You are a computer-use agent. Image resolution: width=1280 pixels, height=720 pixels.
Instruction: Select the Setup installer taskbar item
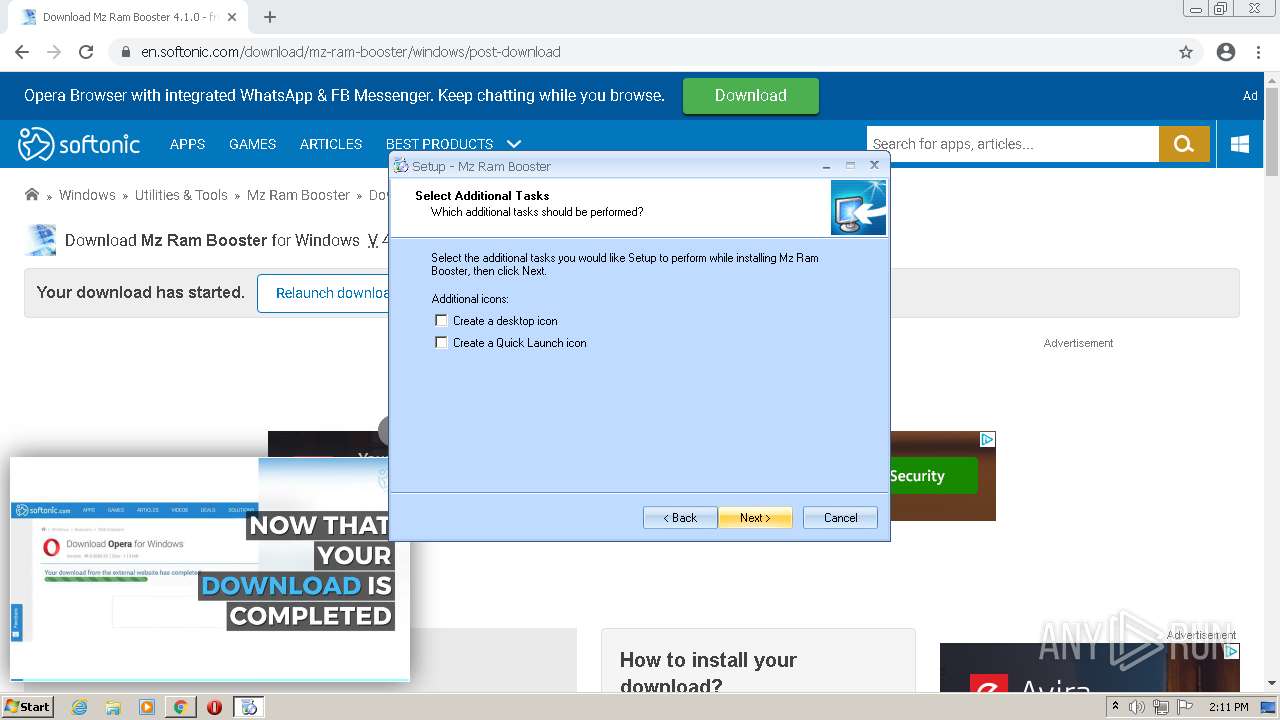pyautogui.click(x=249, y=707)
